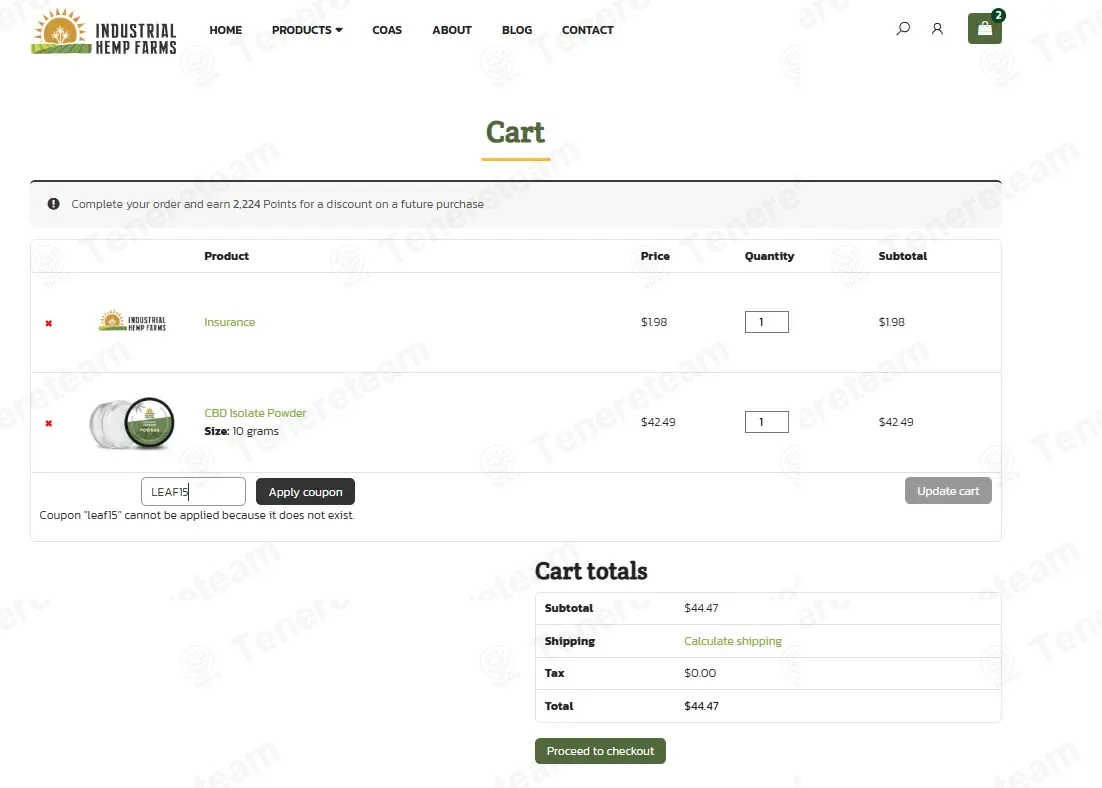The width and height of the screenshot is (1102, 788).
Task: Click the Shipping label in cart totals
Action: click(569, 641)
